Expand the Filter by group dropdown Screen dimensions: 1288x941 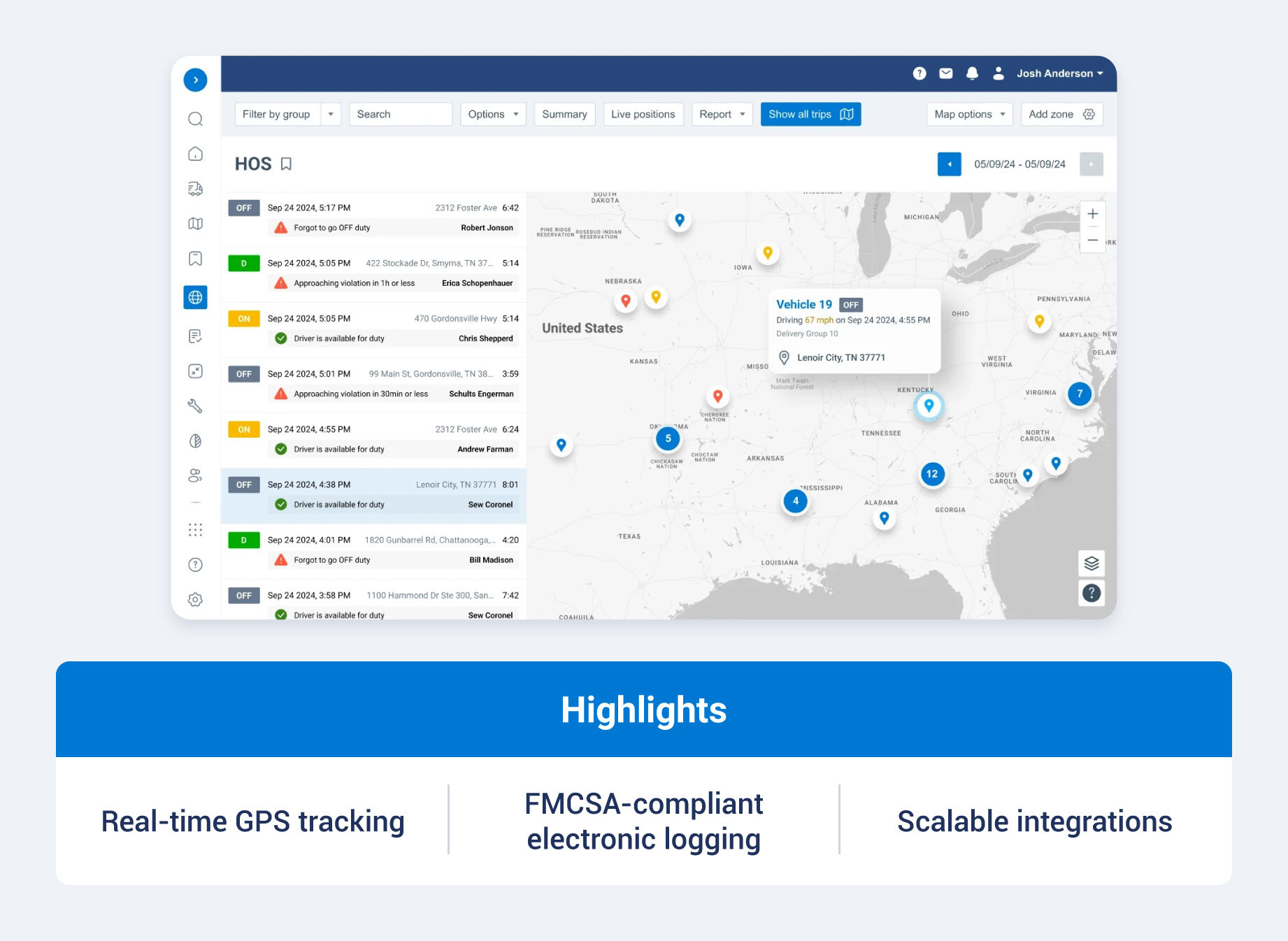tap(331, 114)
